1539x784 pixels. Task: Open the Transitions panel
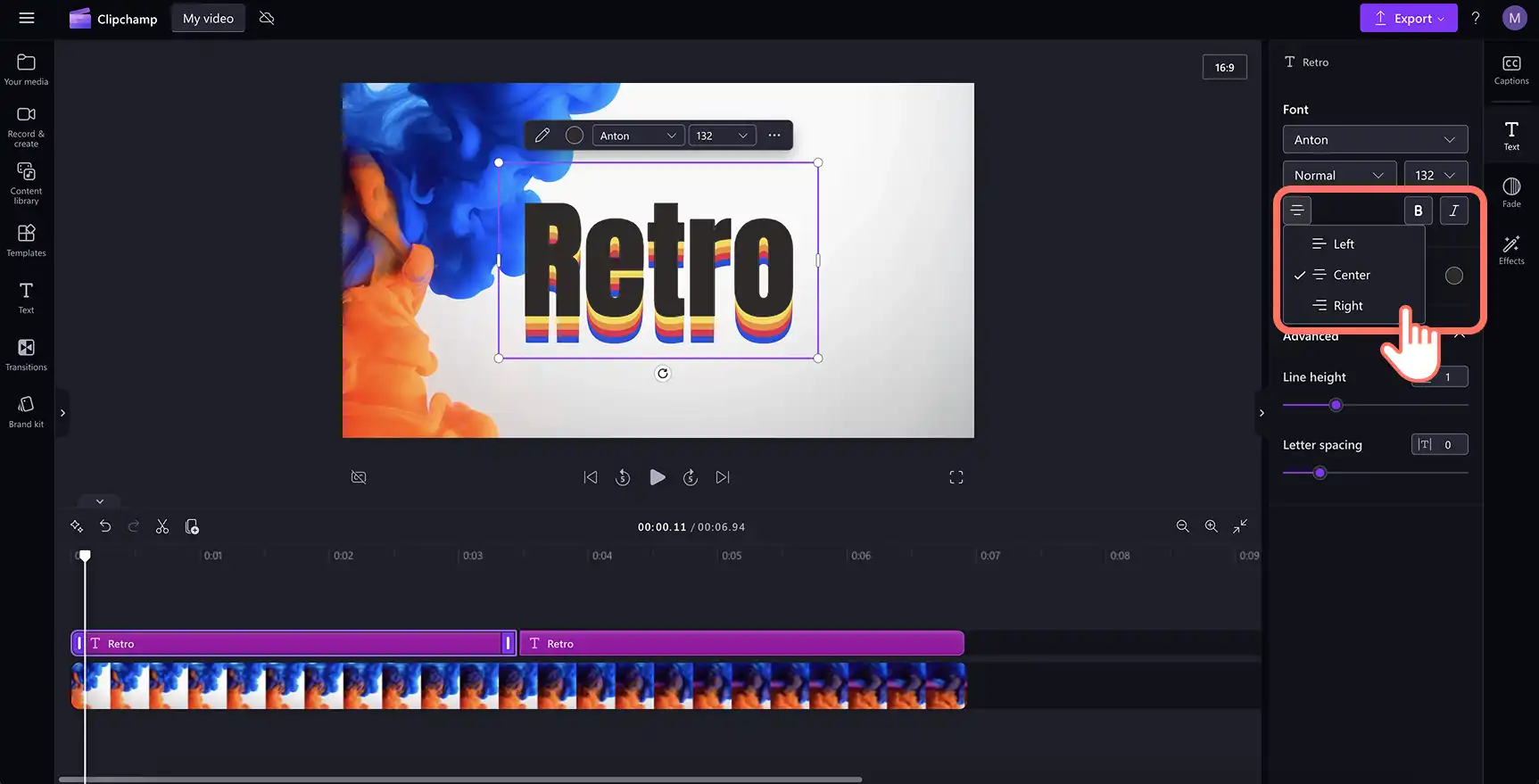(26, 354)
